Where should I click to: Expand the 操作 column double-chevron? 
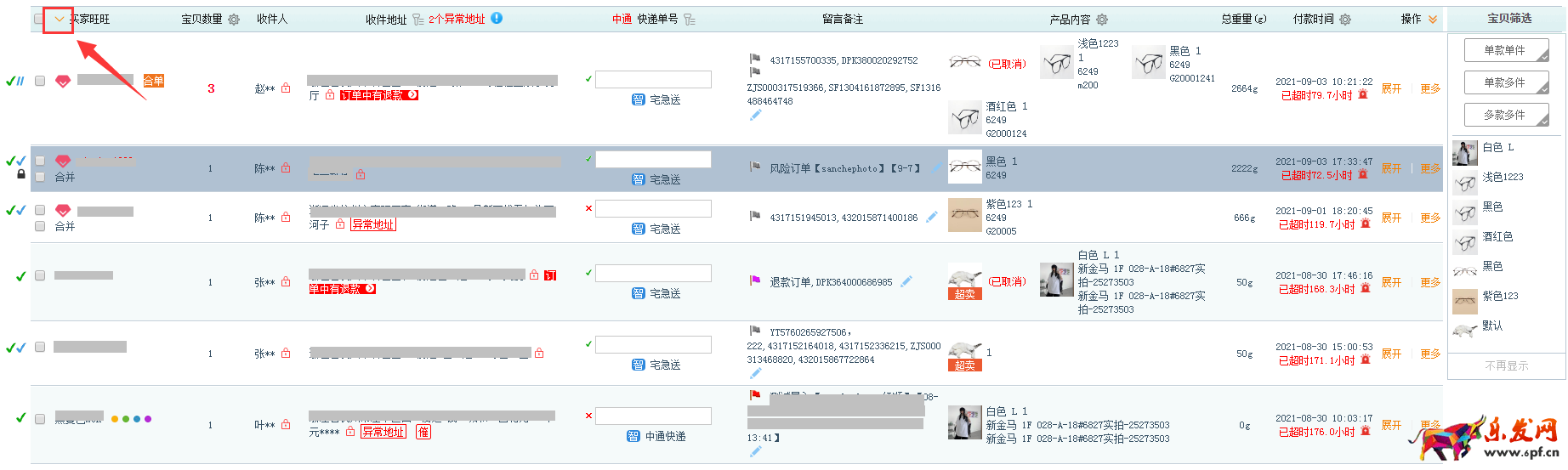click(x=1433, y=20)
